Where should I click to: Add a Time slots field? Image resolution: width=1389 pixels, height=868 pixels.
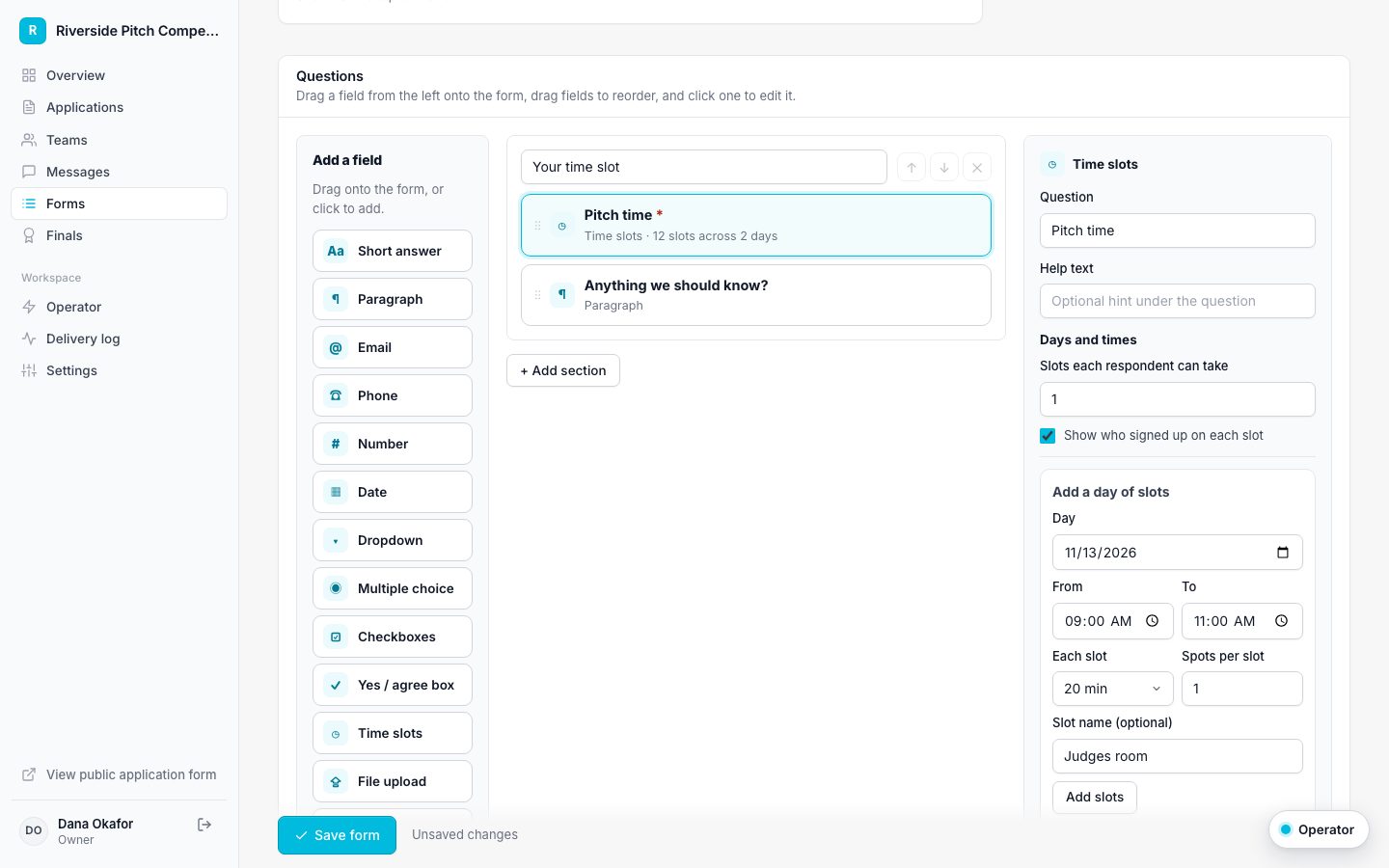[393, 733]
